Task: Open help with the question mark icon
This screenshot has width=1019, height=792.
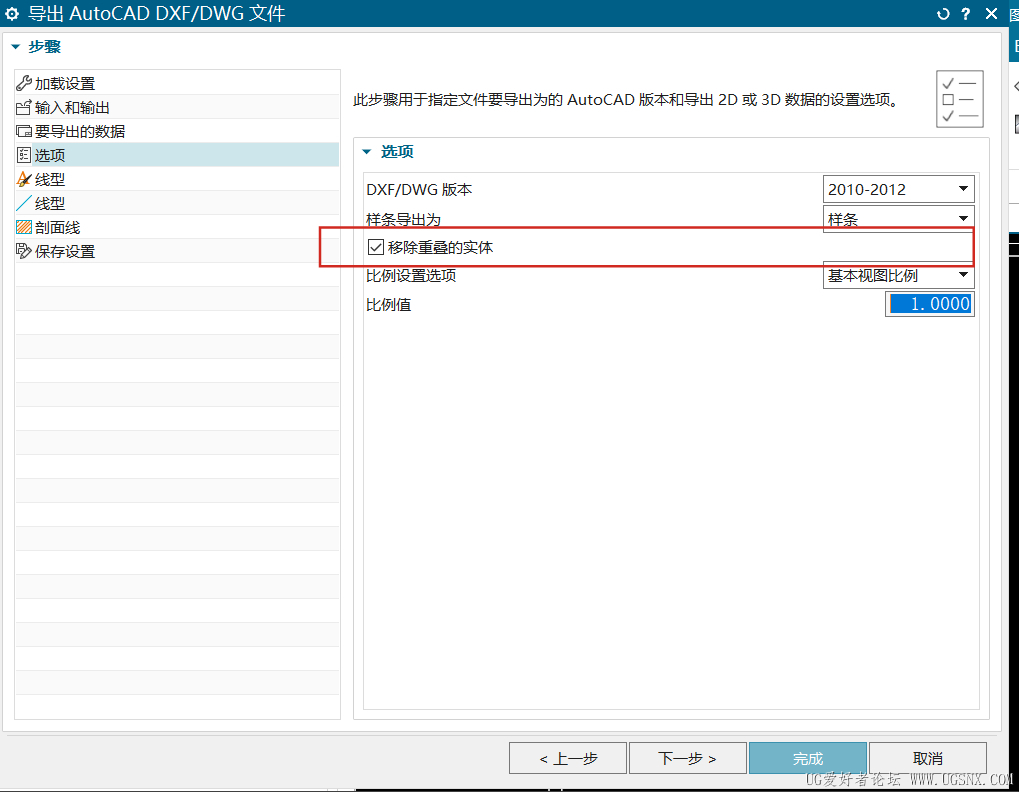Action: (966, 14)
